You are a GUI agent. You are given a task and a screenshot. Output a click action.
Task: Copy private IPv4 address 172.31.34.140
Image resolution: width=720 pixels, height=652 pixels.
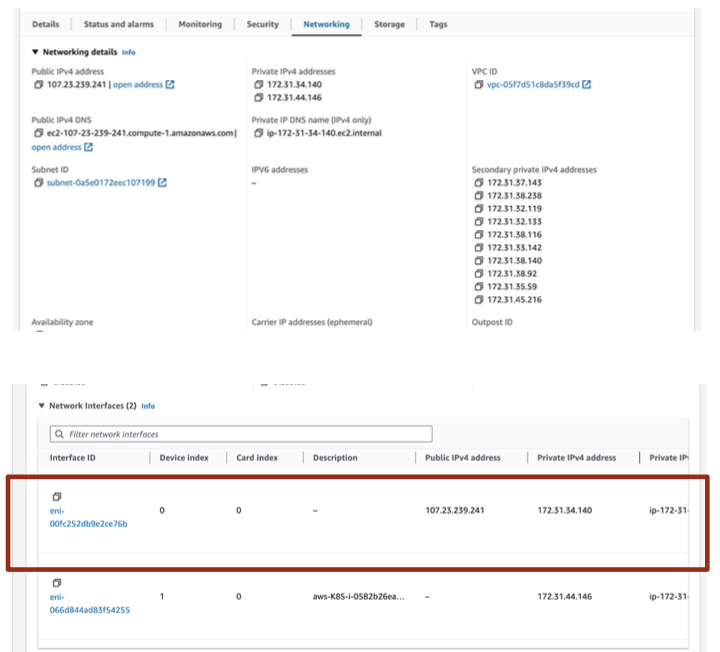pos(259,85)
